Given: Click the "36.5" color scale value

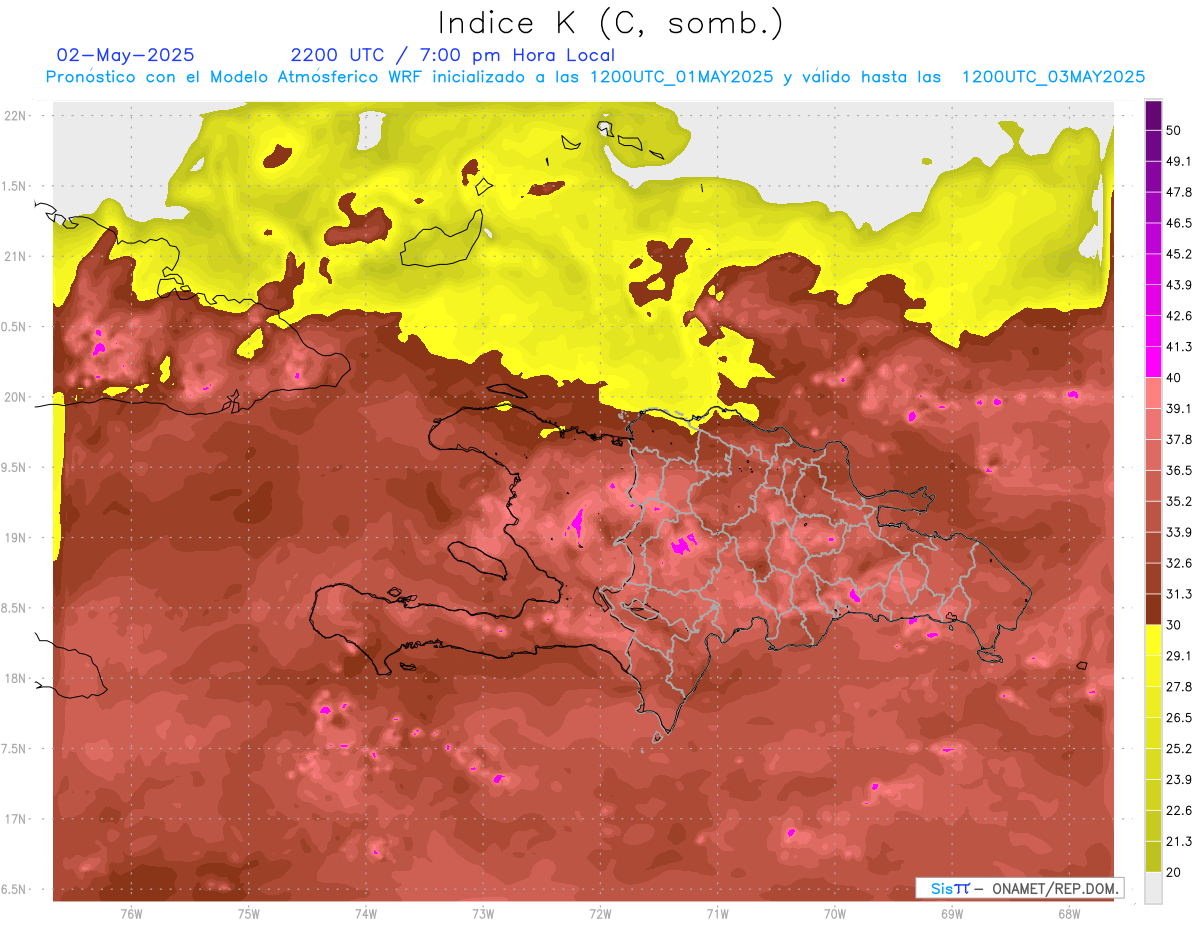Looking at the screenshot, I should pyautogui.click(x=1178, y=471).
